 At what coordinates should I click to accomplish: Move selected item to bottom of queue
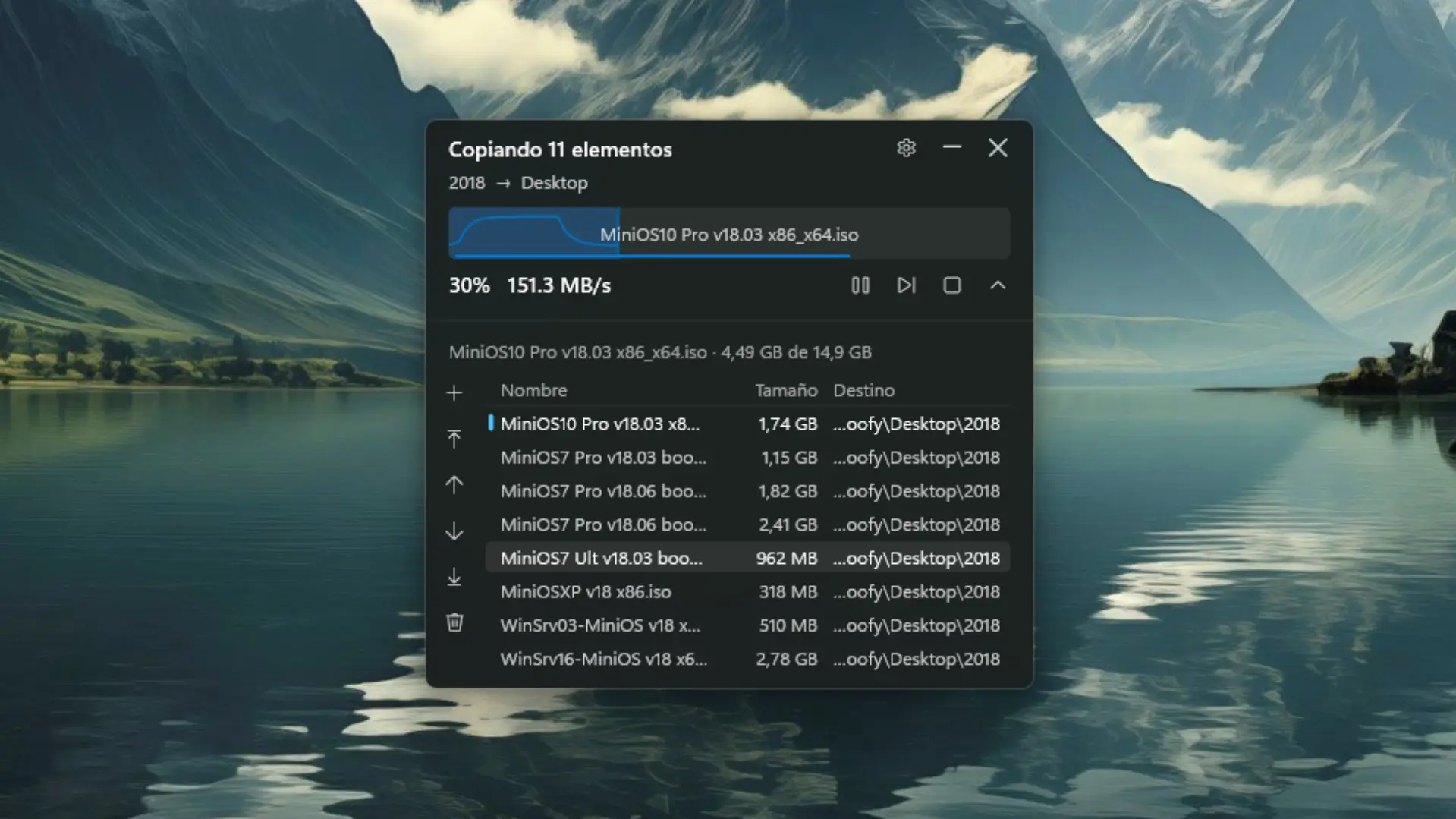coord(454,577)
